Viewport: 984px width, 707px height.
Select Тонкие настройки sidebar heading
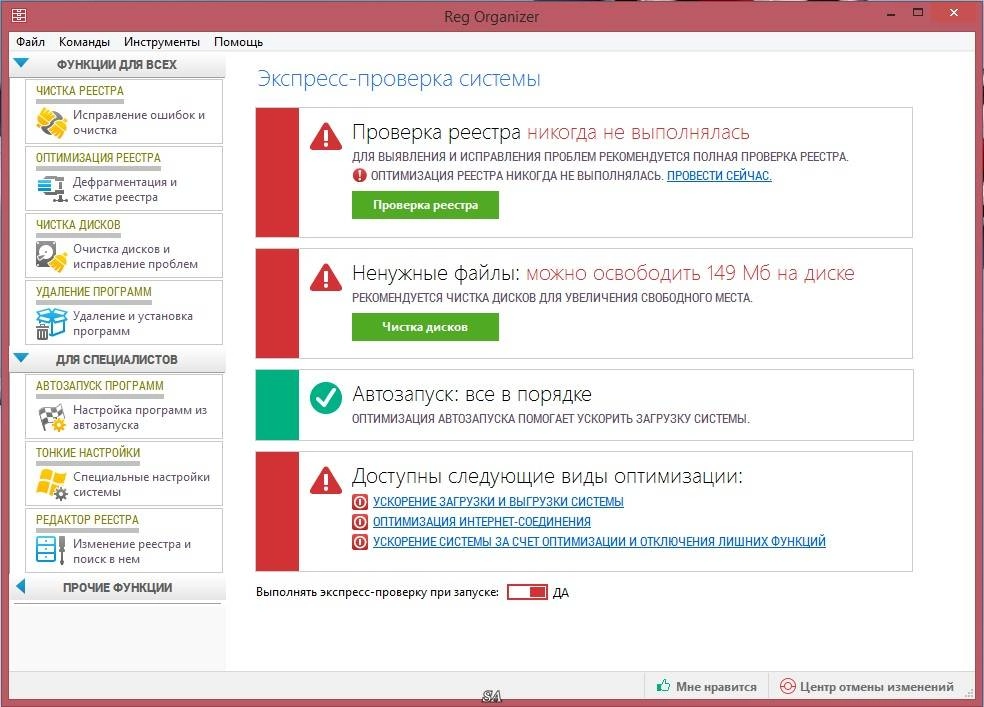point(88,454)
